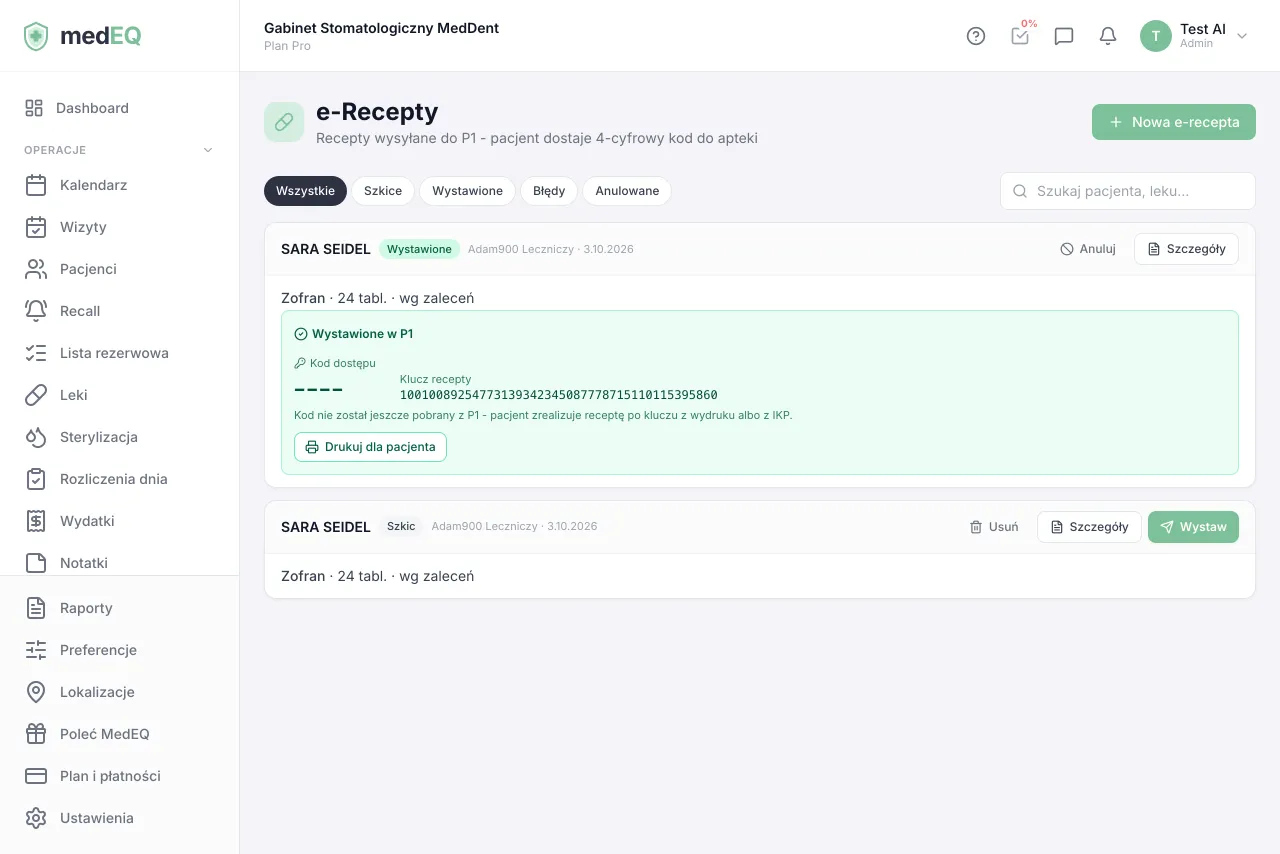The height and width of the screenshot is (854, 1280).
Task: Open Raporty document icon
Action: [36, 608]
